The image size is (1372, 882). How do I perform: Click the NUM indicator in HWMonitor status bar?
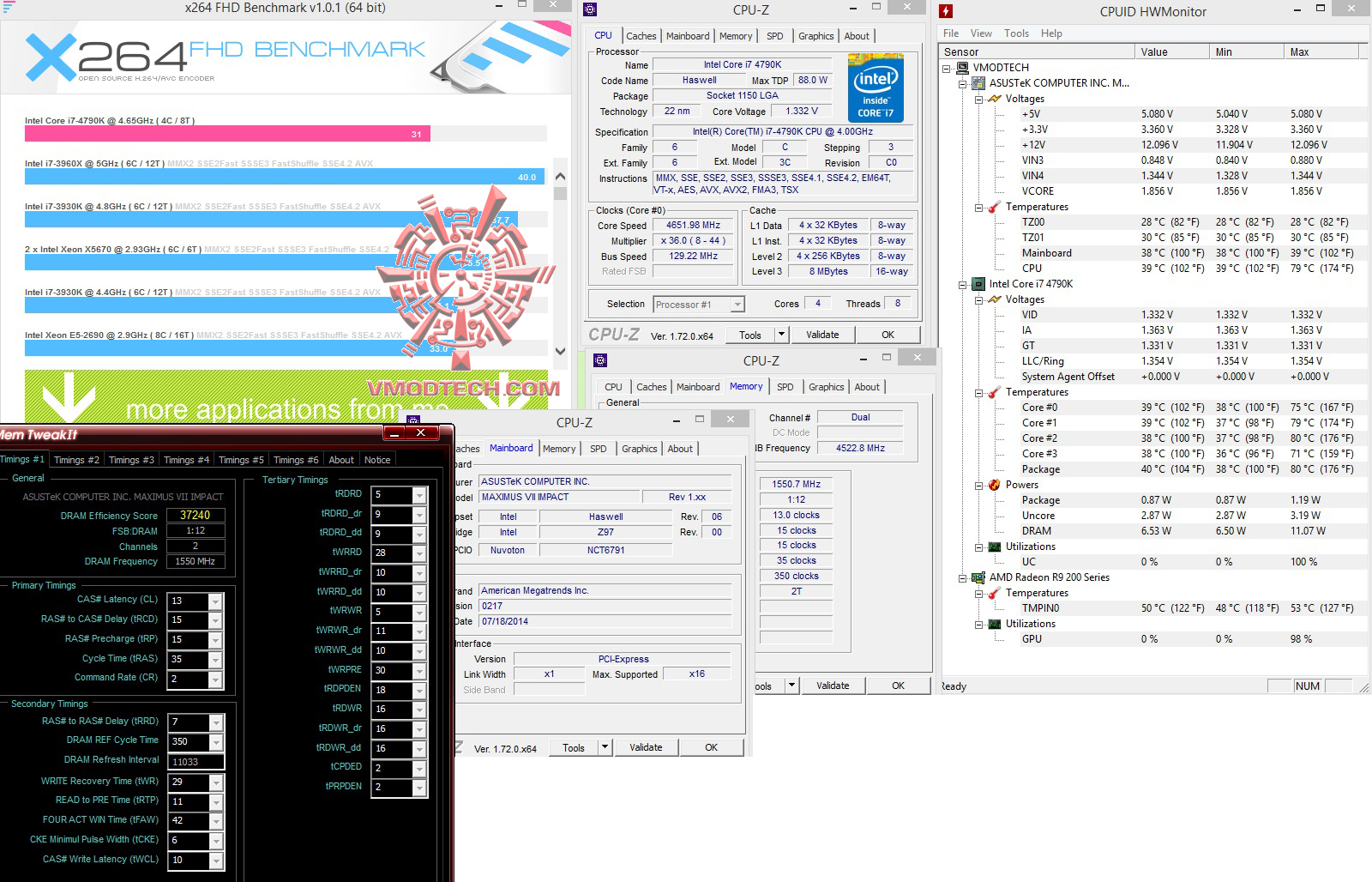pyautogui.click(x=1307, y=686)
